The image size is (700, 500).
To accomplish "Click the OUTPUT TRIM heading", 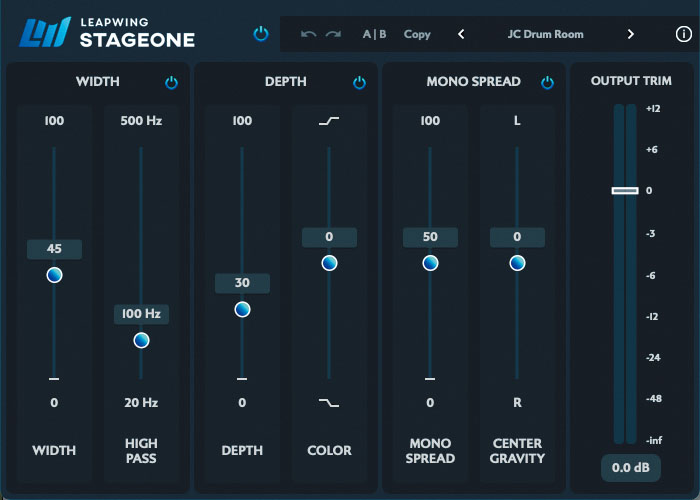I will click(631, 81).
